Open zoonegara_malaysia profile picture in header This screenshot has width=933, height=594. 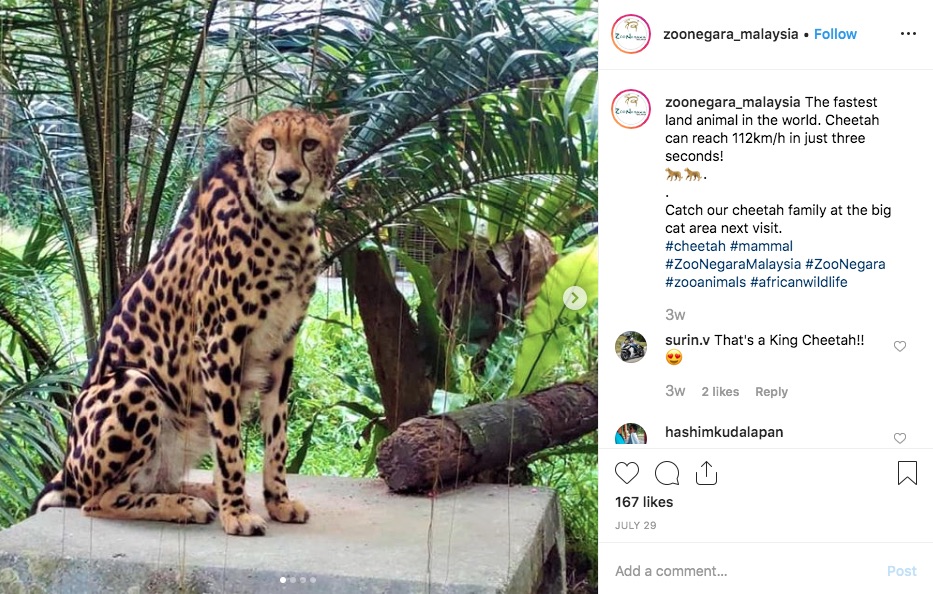[631, 34]
